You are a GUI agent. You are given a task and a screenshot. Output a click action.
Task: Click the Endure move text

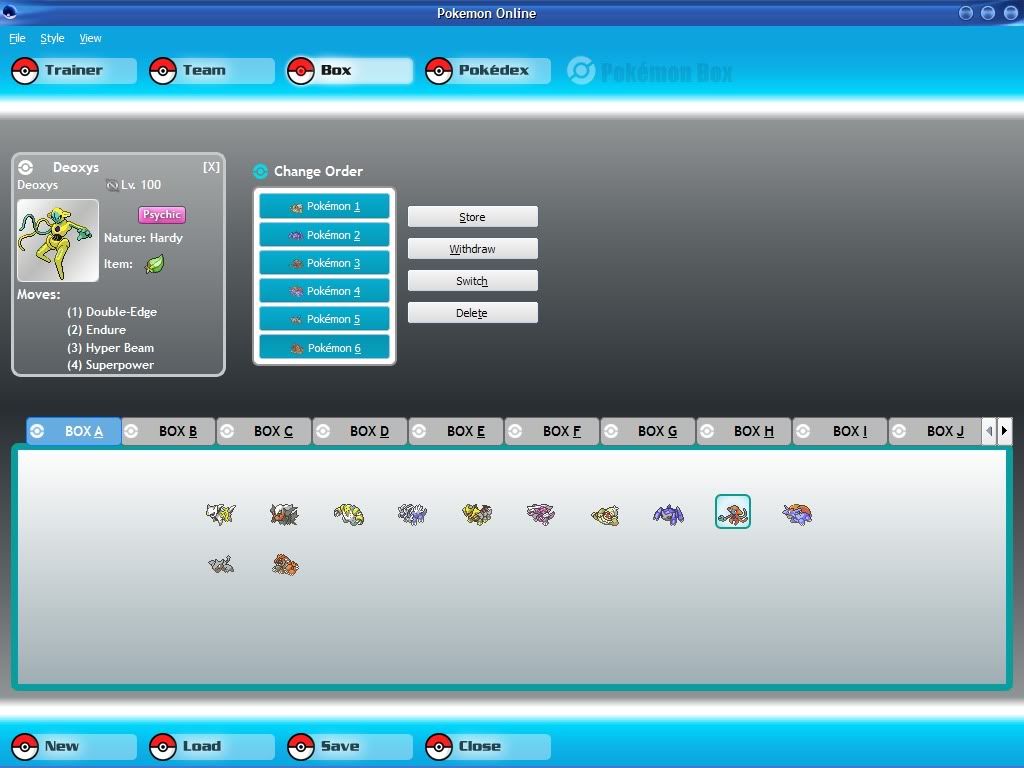(x=97, y=330)
